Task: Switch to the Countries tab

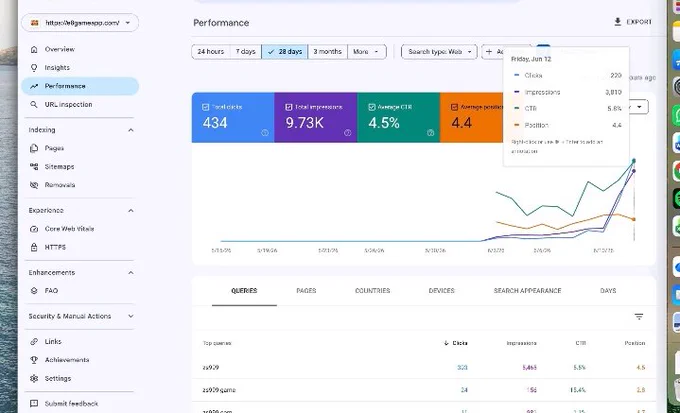Action: coord(373,291)
